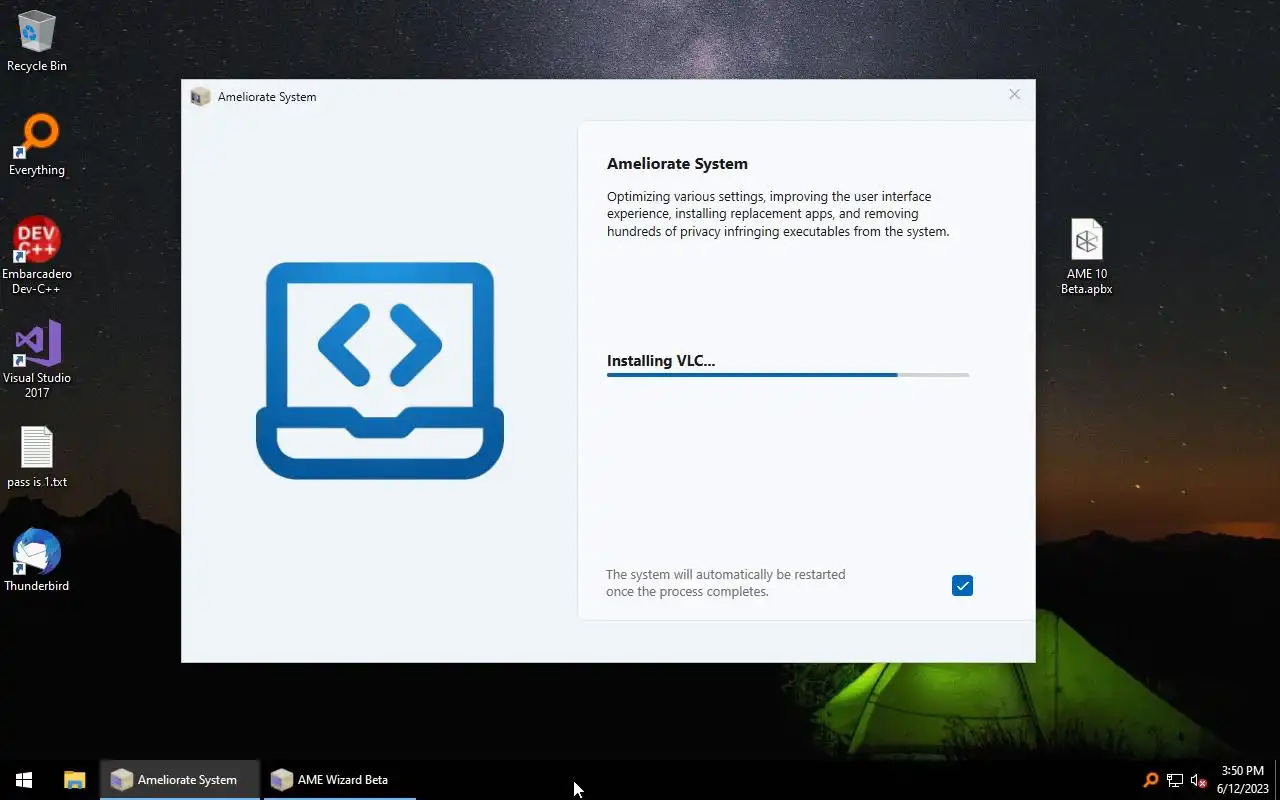Click the Show desktop strip at the taskbar edge

coord(1277,780)
